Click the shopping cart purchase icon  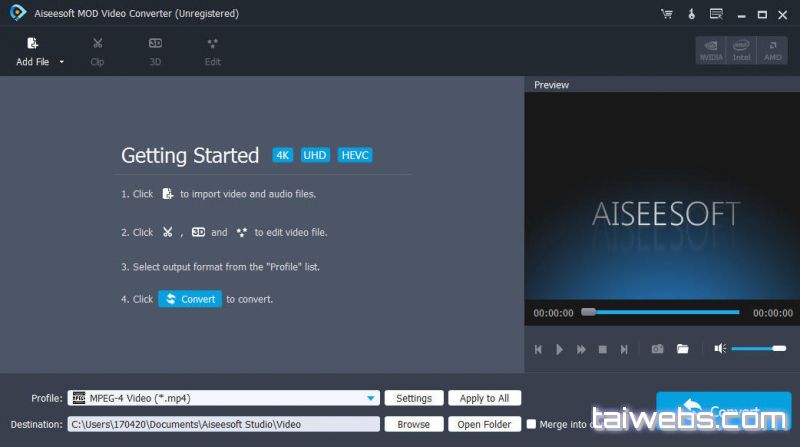pos(667,14)
